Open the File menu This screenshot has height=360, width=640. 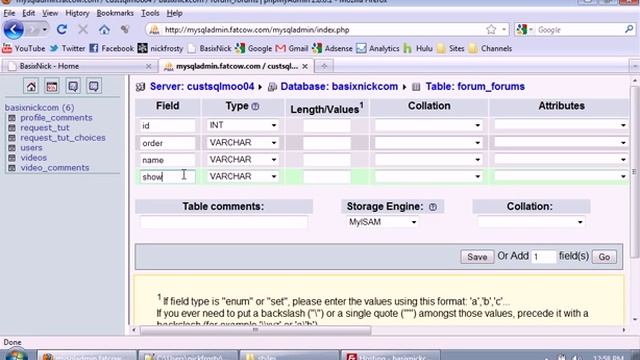coord(9,13)
